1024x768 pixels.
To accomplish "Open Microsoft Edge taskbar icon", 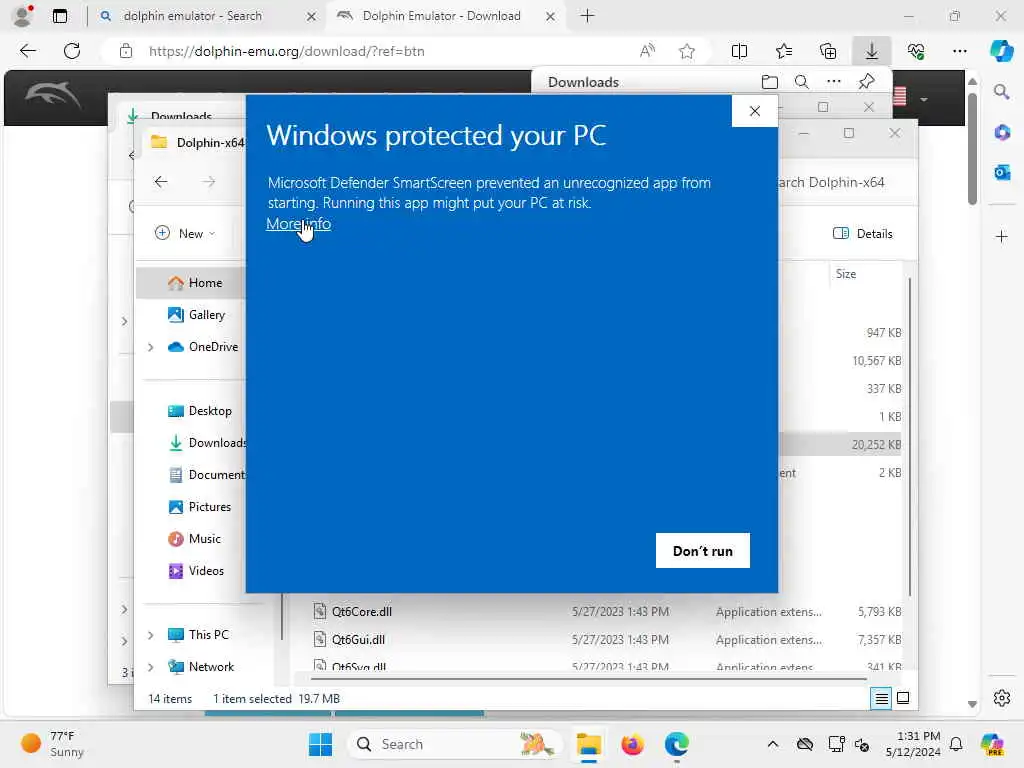I will pos(677,744).
